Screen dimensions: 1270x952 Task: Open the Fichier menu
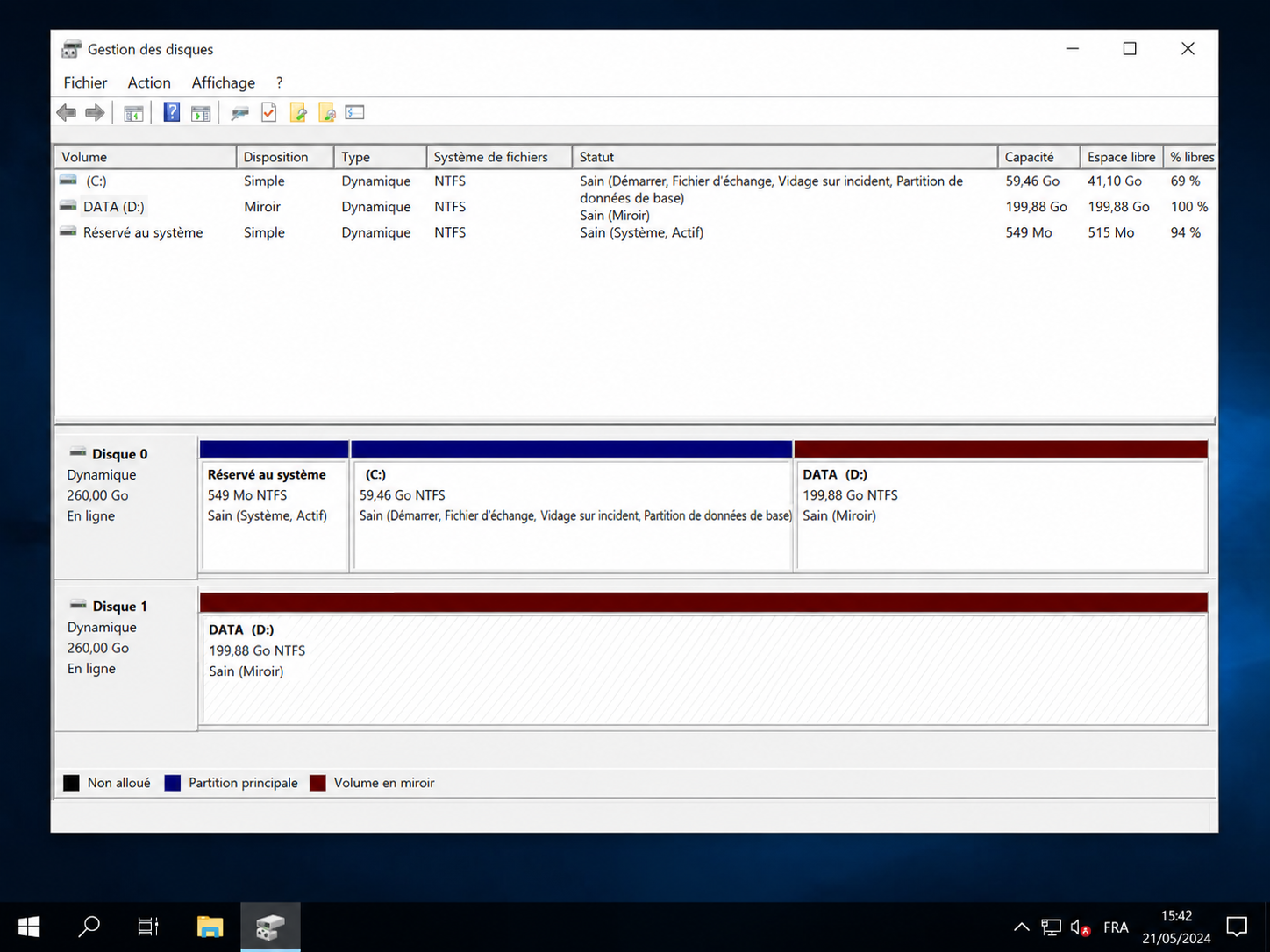(85, 82)
